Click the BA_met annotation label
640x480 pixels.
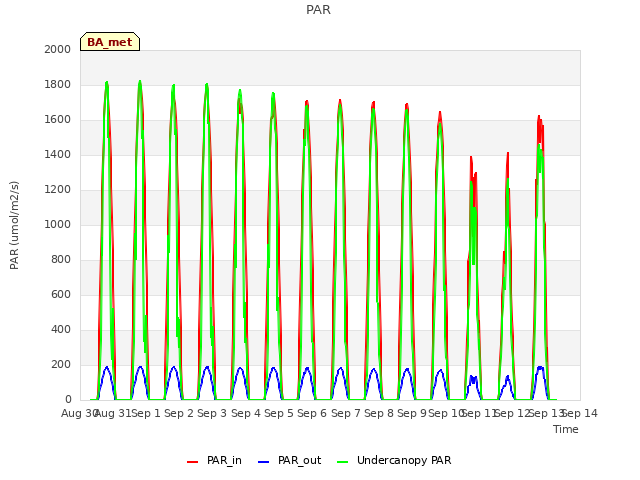(x=110, y=42)
